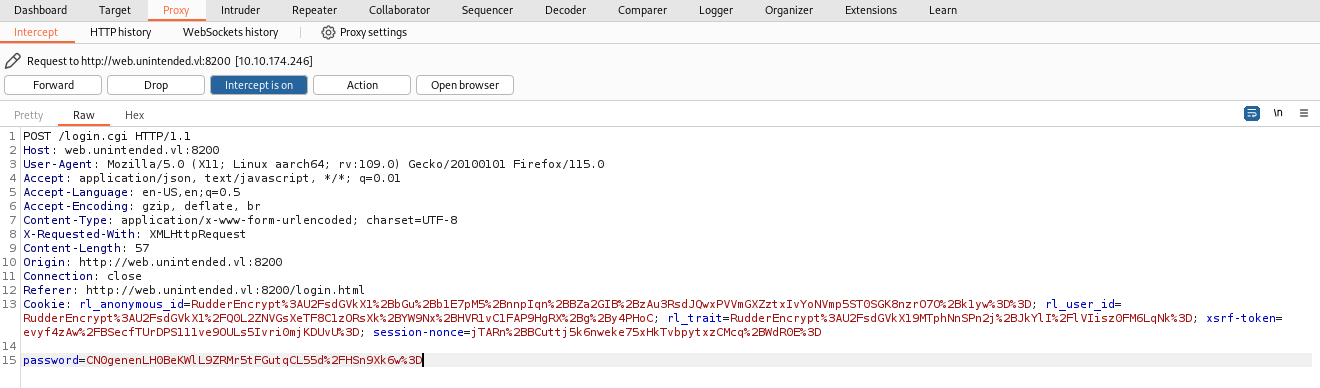Open the Decoder tab

[x=565, y=10]
